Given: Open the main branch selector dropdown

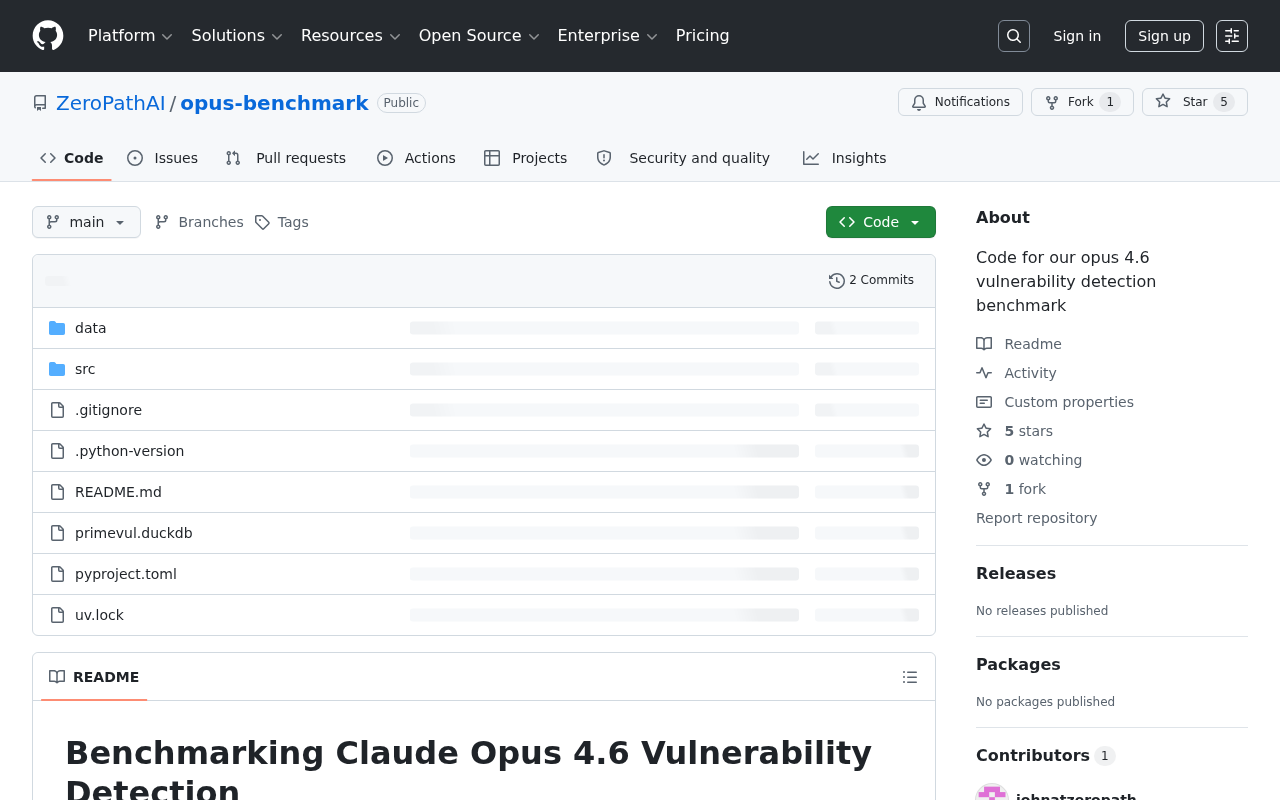Looking at the screenshot, I should tap(86, 222).
